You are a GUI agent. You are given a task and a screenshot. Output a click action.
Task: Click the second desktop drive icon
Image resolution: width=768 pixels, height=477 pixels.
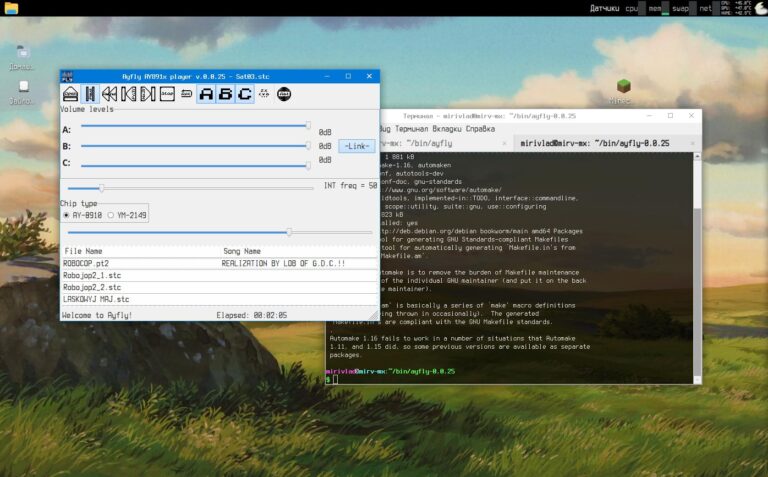(x=23, y=87)
